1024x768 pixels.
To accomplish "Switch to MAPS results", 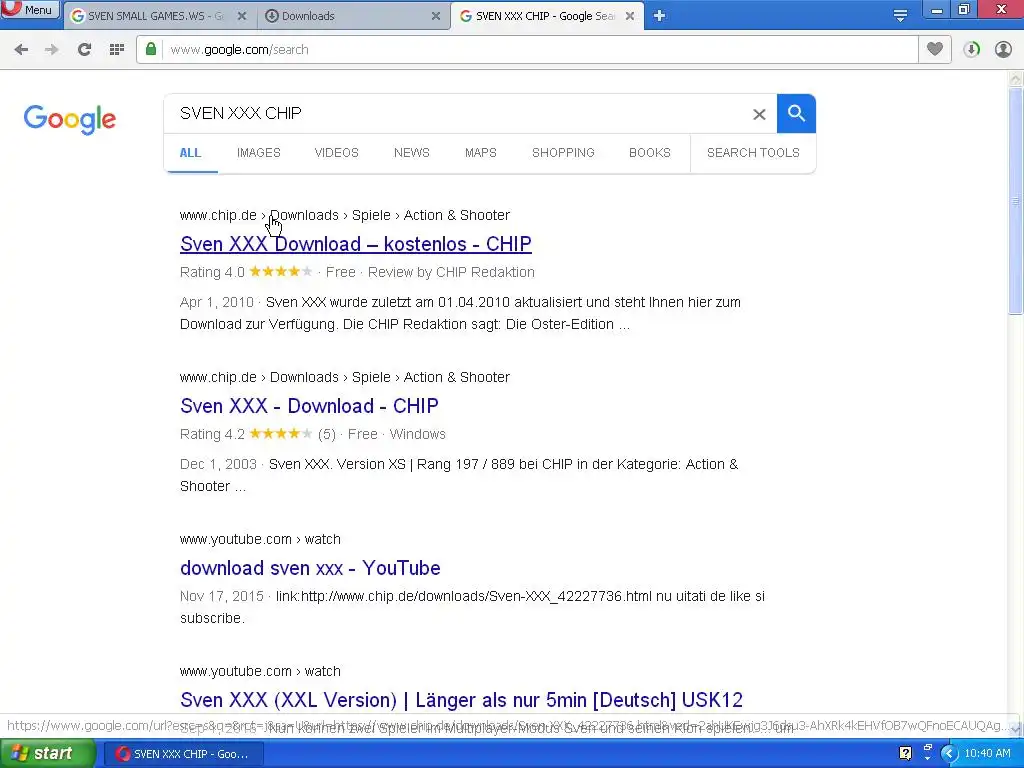I will pos(481,153).
